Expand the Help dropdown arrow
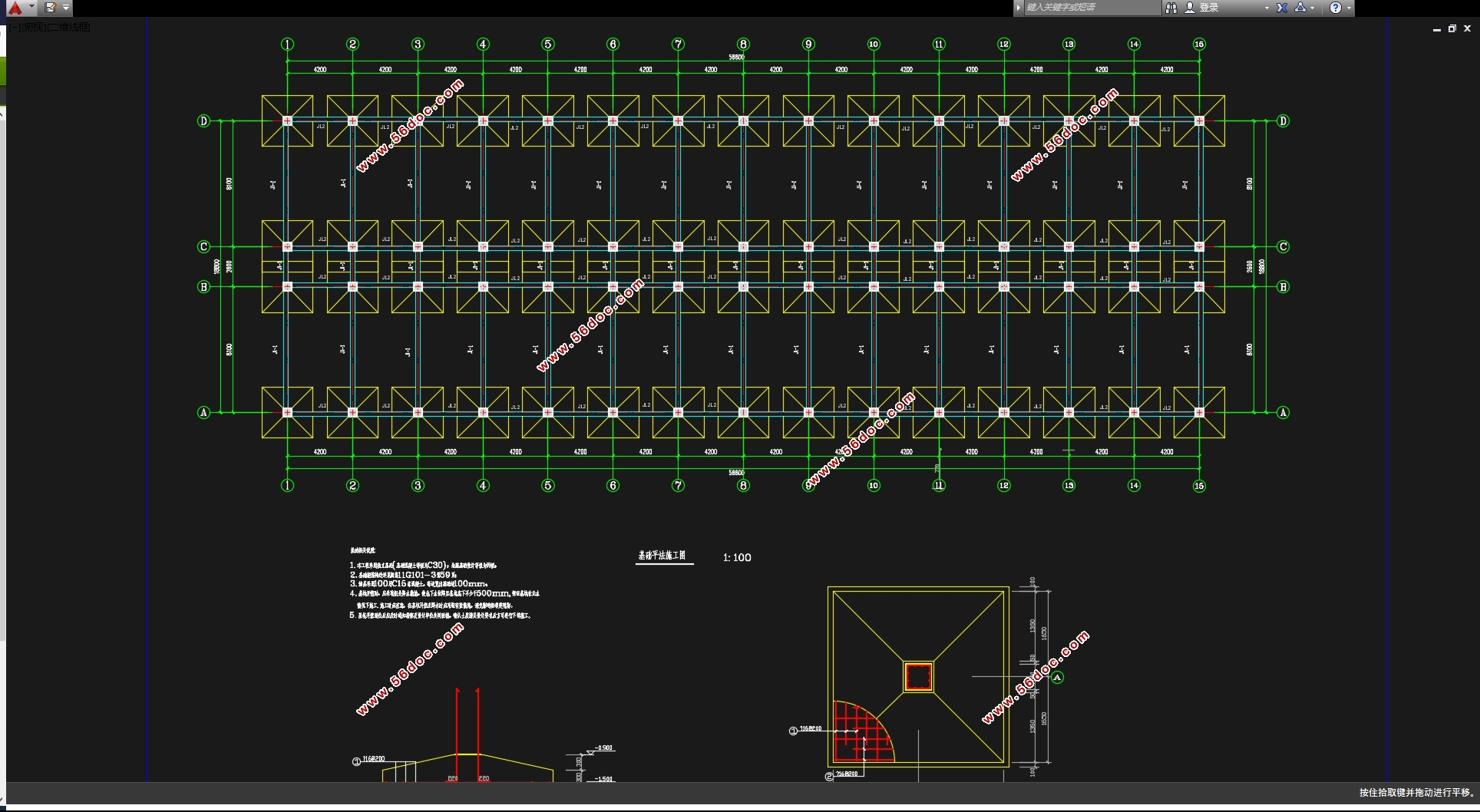The height and width of the screenshot is (812, 1480). tap(1349, 8)
